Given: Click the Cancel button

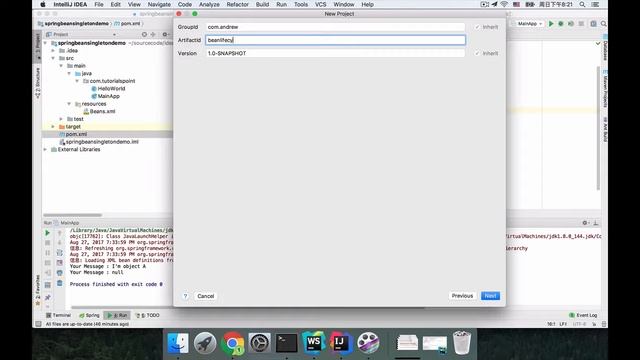Looking at the screenshot, I should coord(205,296).
